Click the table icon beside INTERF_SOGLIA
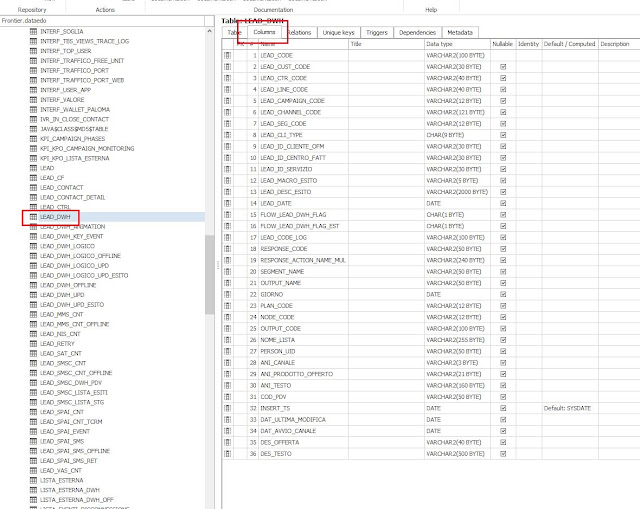Image resolution: width=640 pixels, height=509 pixels. click(33, 31)
